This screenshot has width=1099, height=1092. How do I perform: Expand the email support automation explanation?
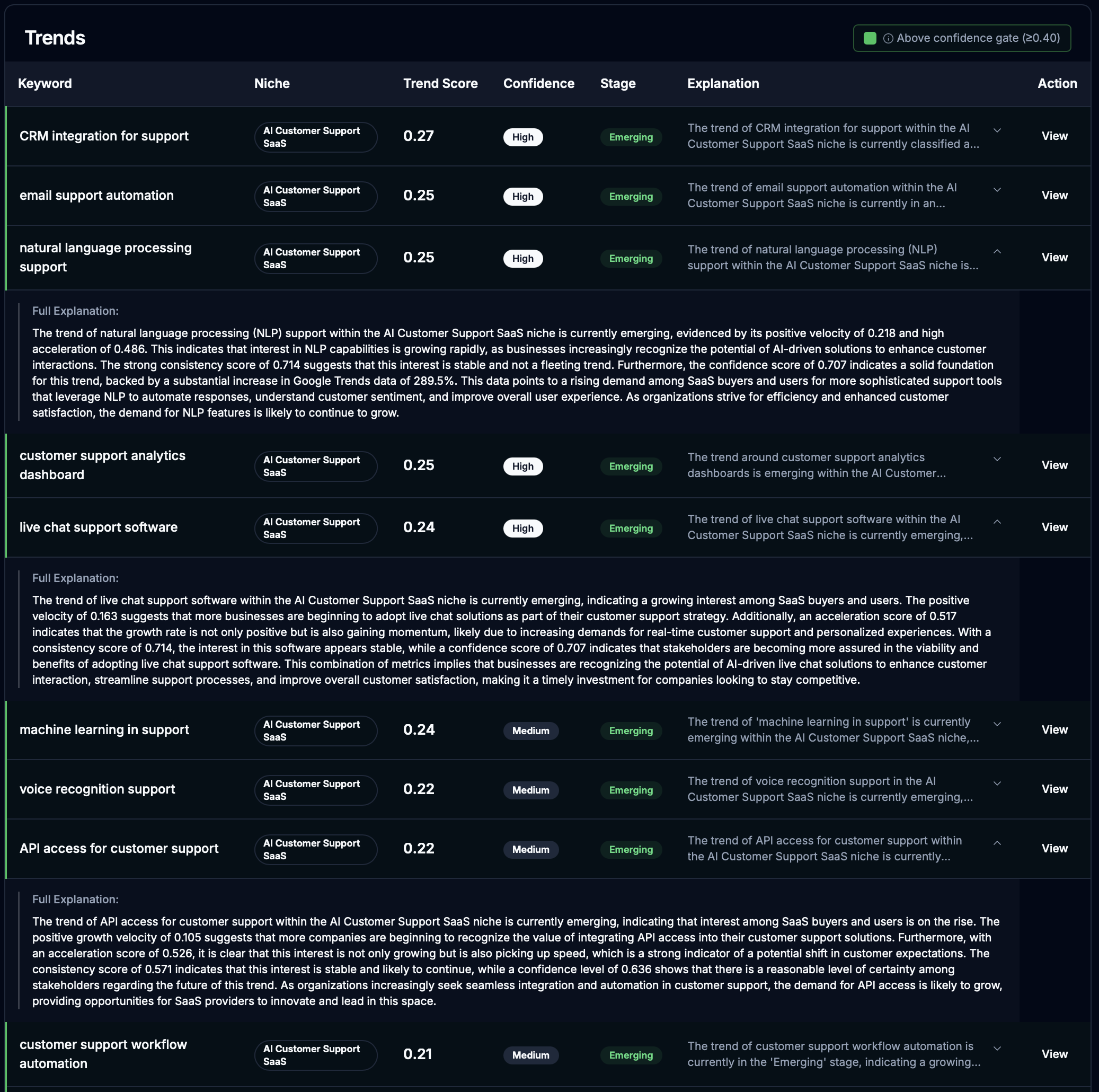pyautogui.click(x=997, y=189)
